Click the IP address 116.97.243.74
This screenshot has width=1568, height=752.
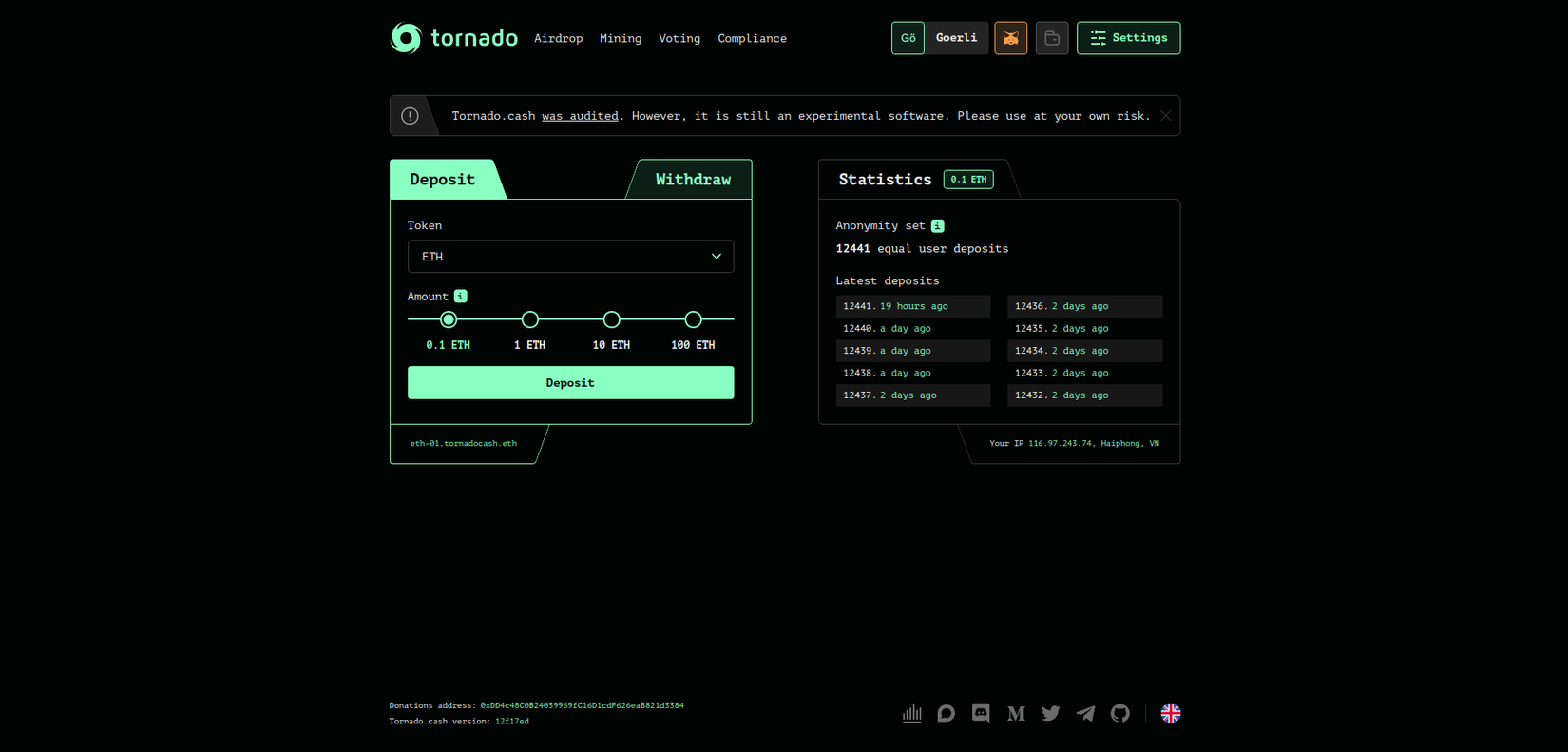(1060, 444)
